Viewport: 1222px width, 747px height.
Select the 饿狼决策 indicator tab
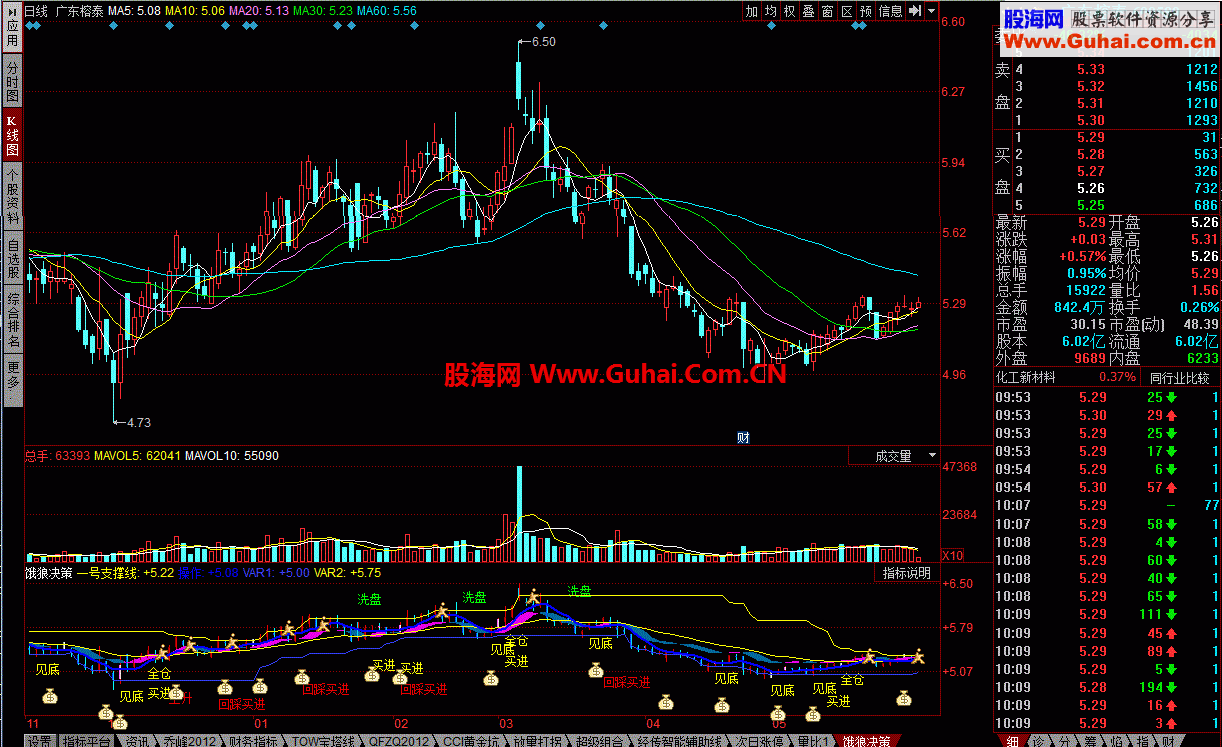(867, 740)
